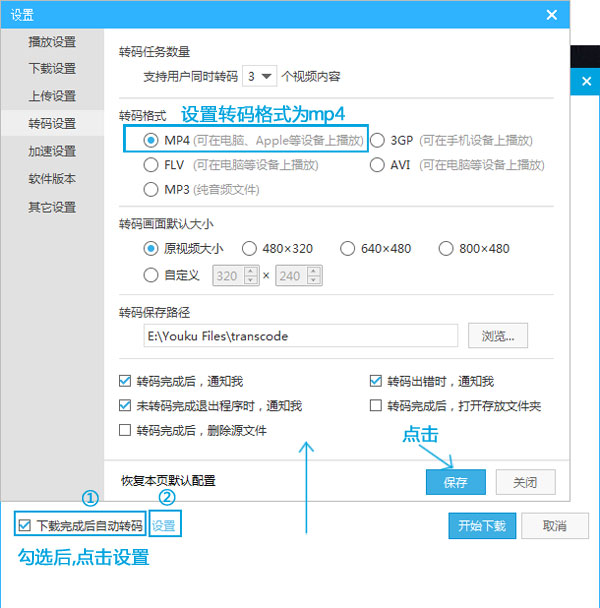Increase the custom width with up arrow
The height and width of the screenshot is (608, 600).
coord(251,271)
